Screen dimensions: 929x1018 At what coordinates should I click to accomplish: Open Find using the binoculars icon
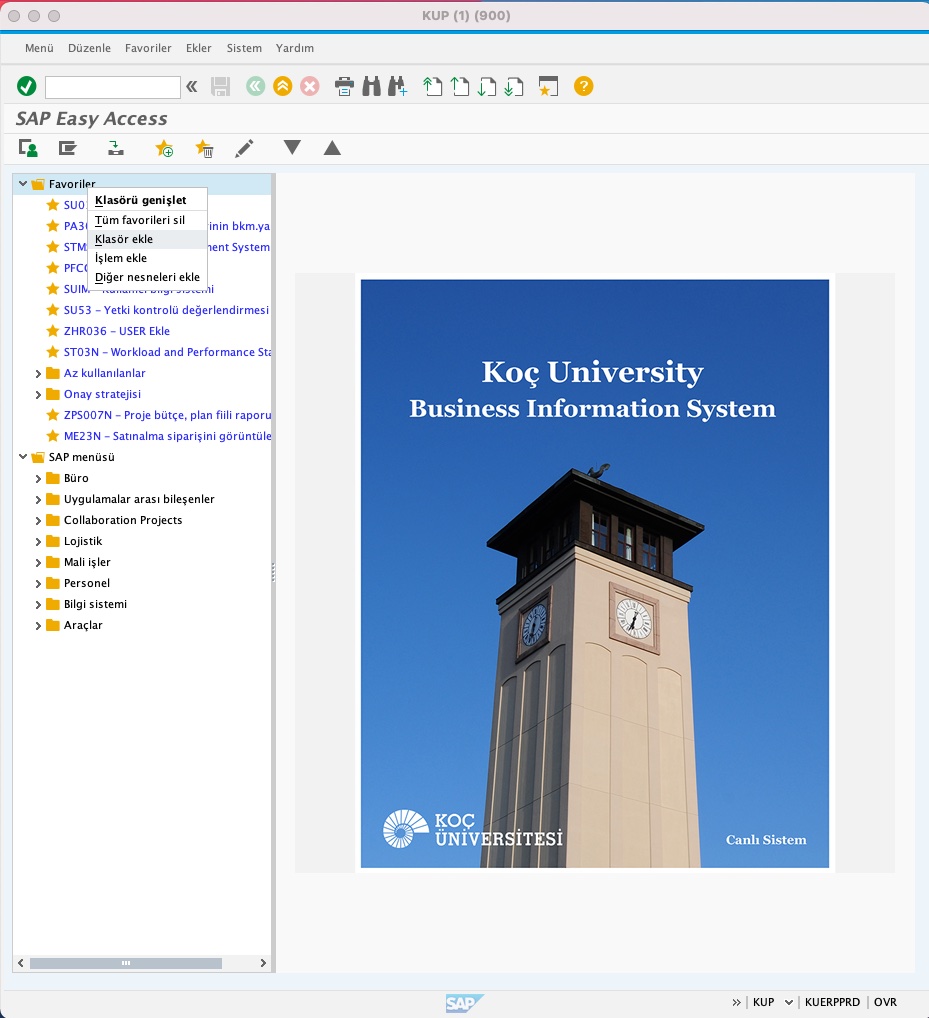point(370,87)
